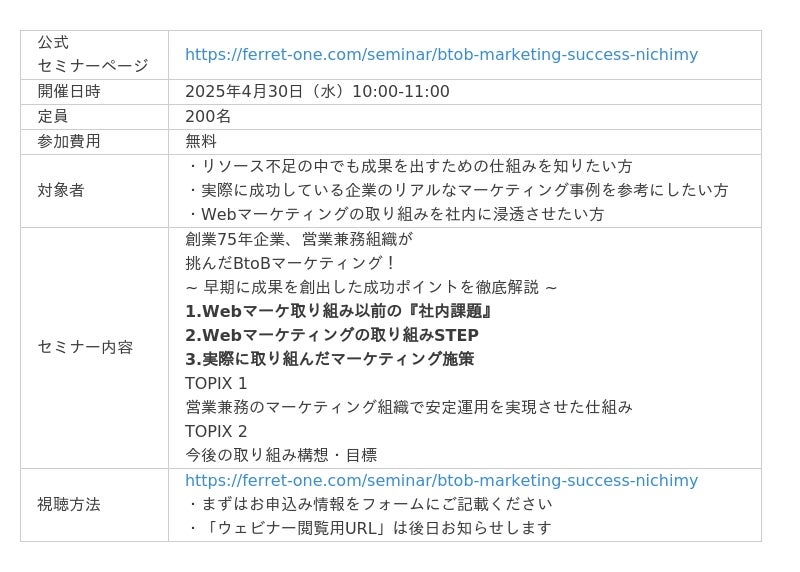Screen dimensions: 800x572
Task: Click the 定員 label cell
Action: [x=94, y=116]
